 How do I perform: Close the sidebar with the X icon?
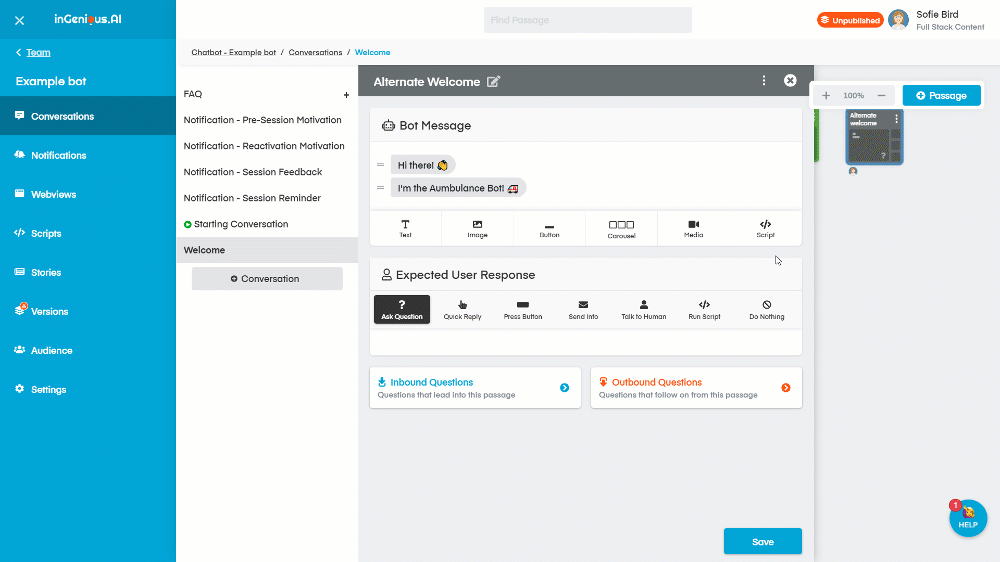point(19,20)
